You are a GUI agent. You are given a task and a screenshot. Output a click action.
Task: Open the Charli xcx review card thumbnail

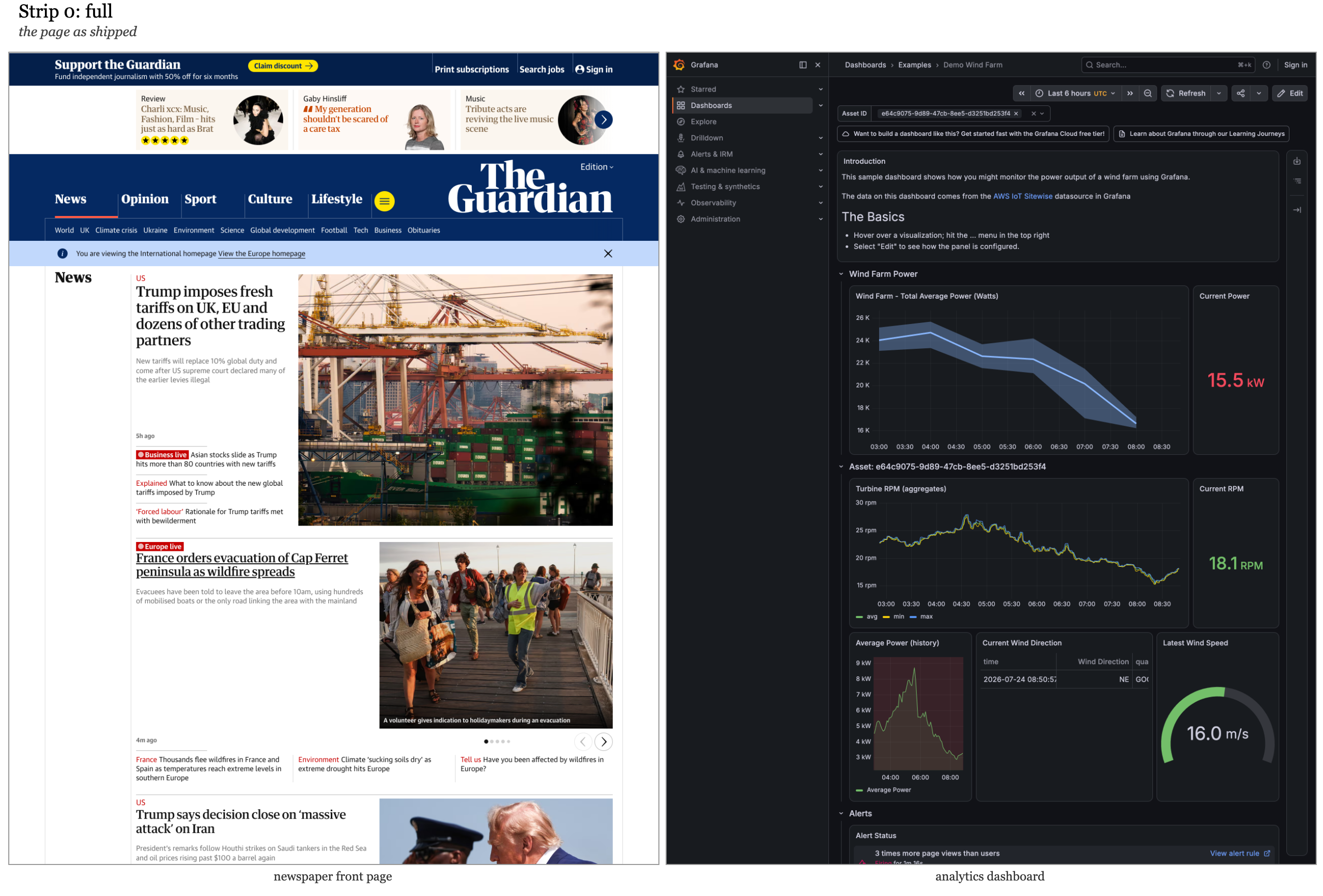click(258, 119)
